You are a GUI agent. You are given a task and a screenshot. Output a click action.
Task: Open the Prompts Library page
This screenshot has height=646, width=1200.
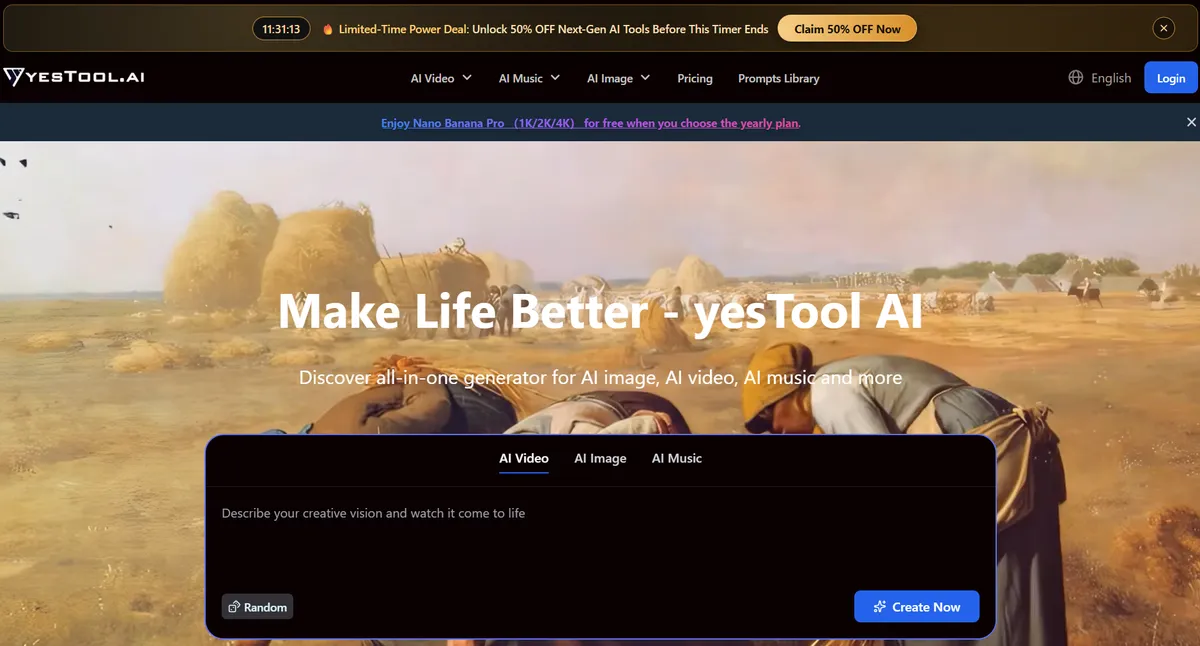[x=778, y=78]
